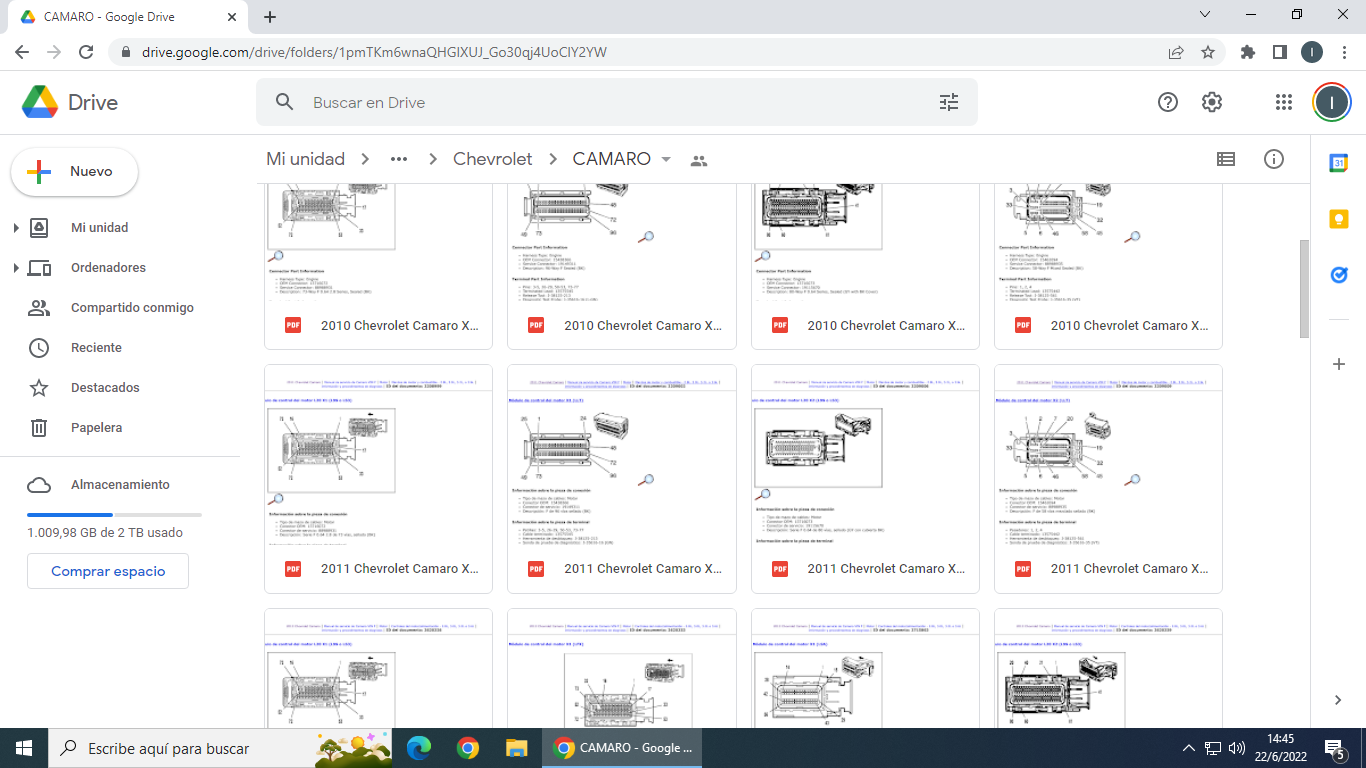The width and height of the screenshot is (1366, 768).
Task: Focus Windows taskbar search box
Action: 220,748
